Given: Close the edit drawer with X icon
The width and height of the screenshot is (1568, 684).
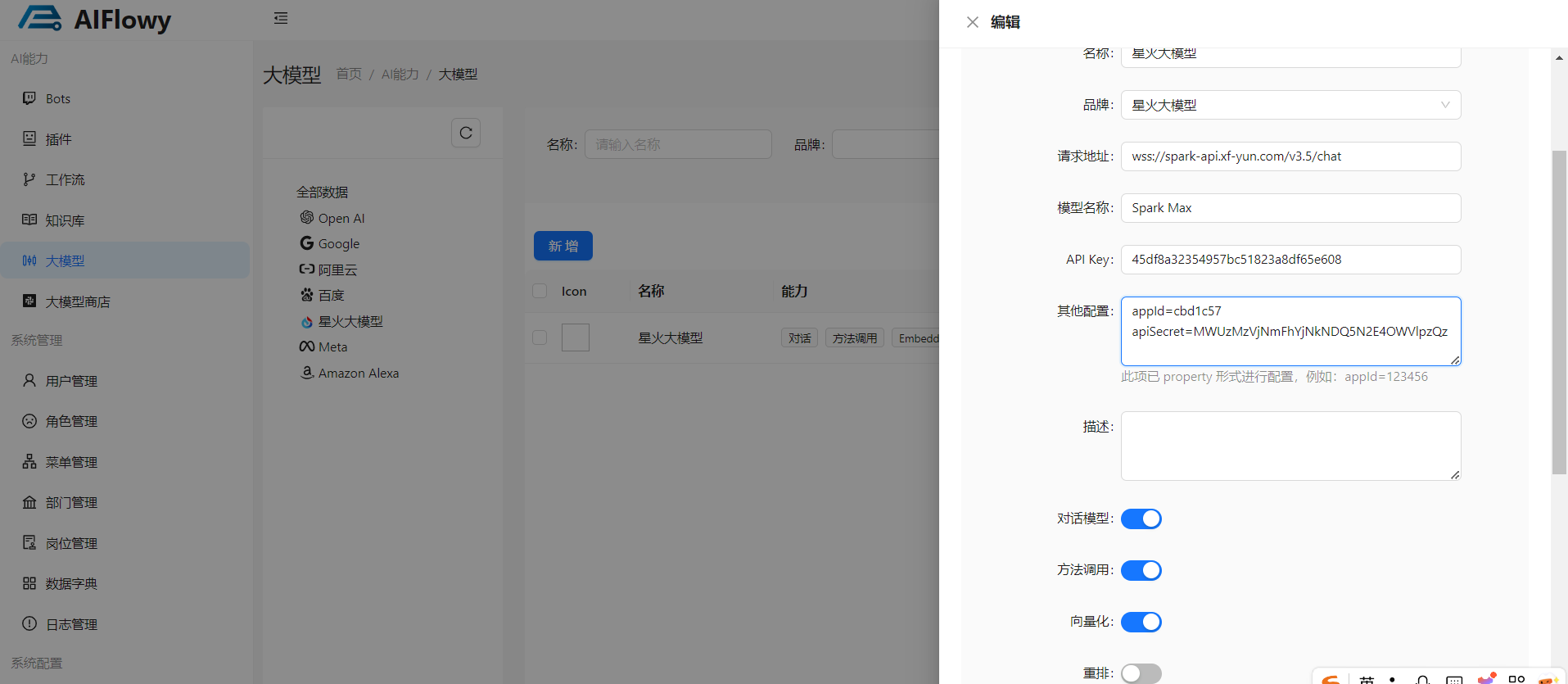Looking at the screenshot, I should coord(972,22).
